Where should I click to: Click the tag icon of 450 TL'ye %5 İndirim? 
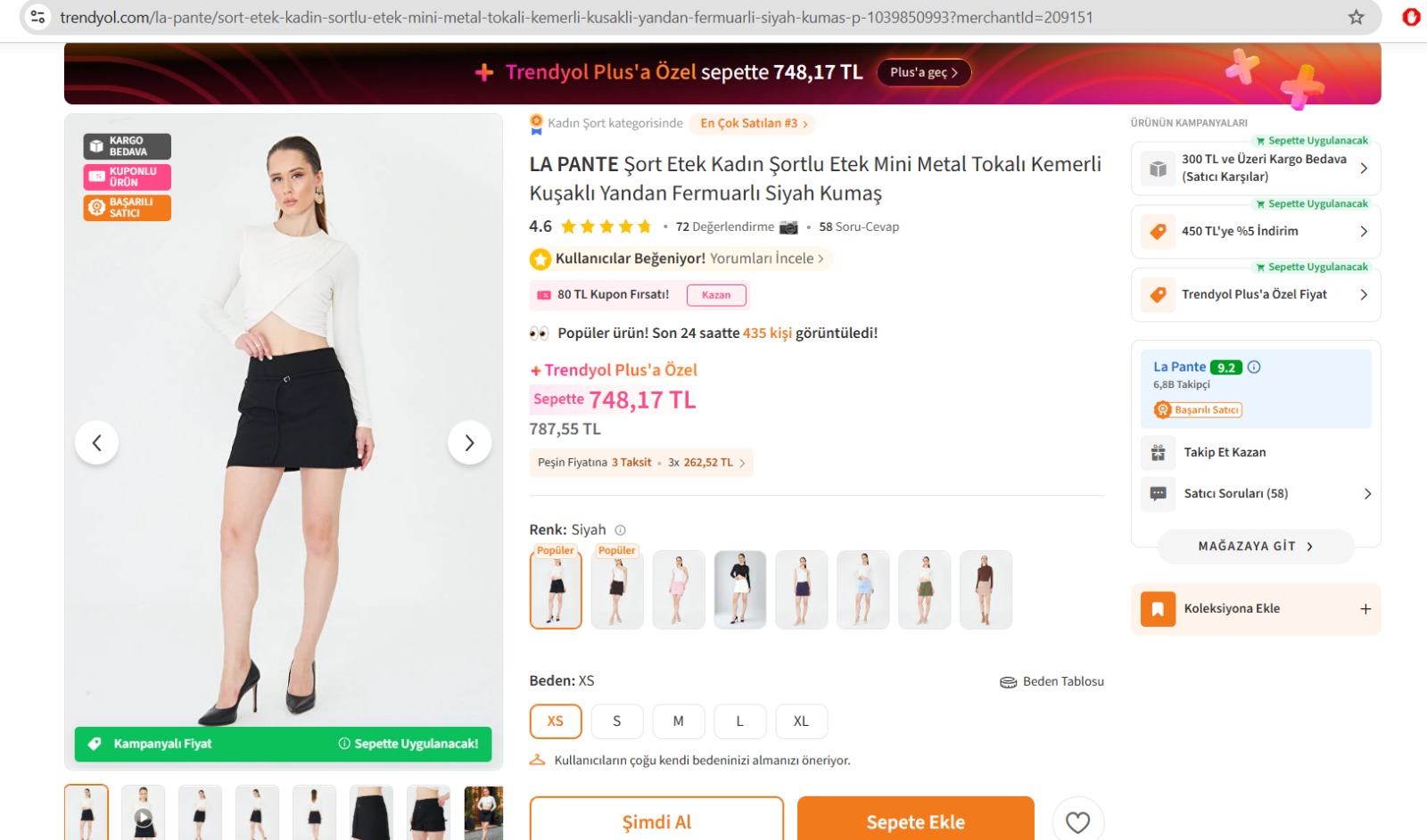(x=1158, y=232)
